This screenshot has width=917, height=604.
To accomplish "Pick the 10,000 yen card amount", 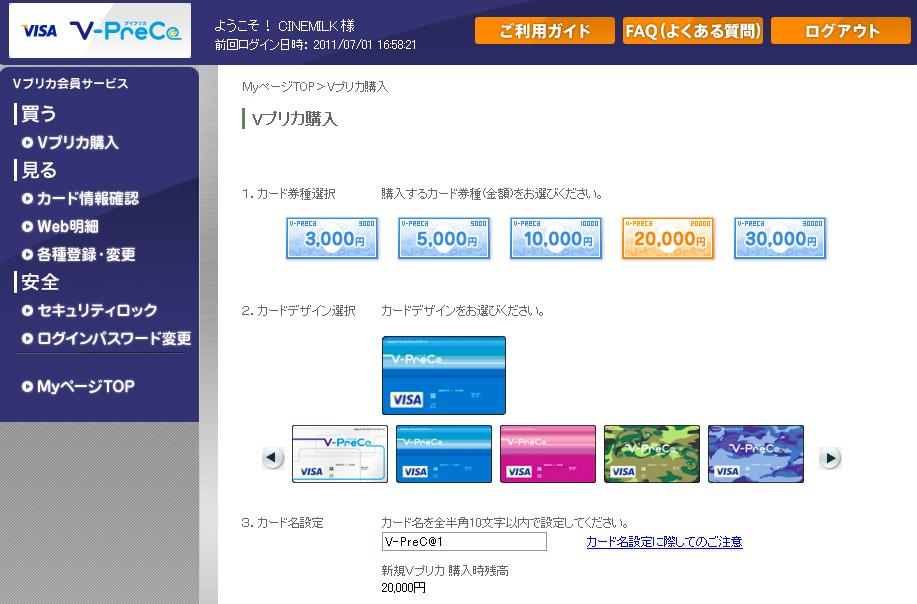I will click(x=556, y=238).
